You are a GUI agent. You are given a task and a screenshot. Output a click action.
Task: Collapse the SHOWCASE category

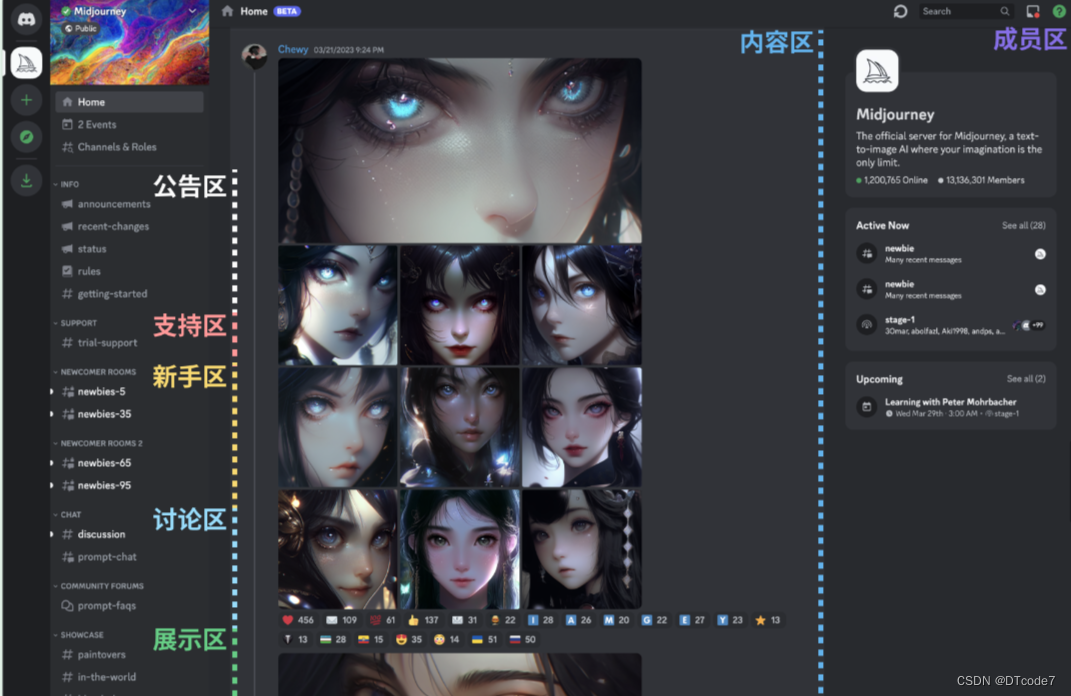[79, 635]
